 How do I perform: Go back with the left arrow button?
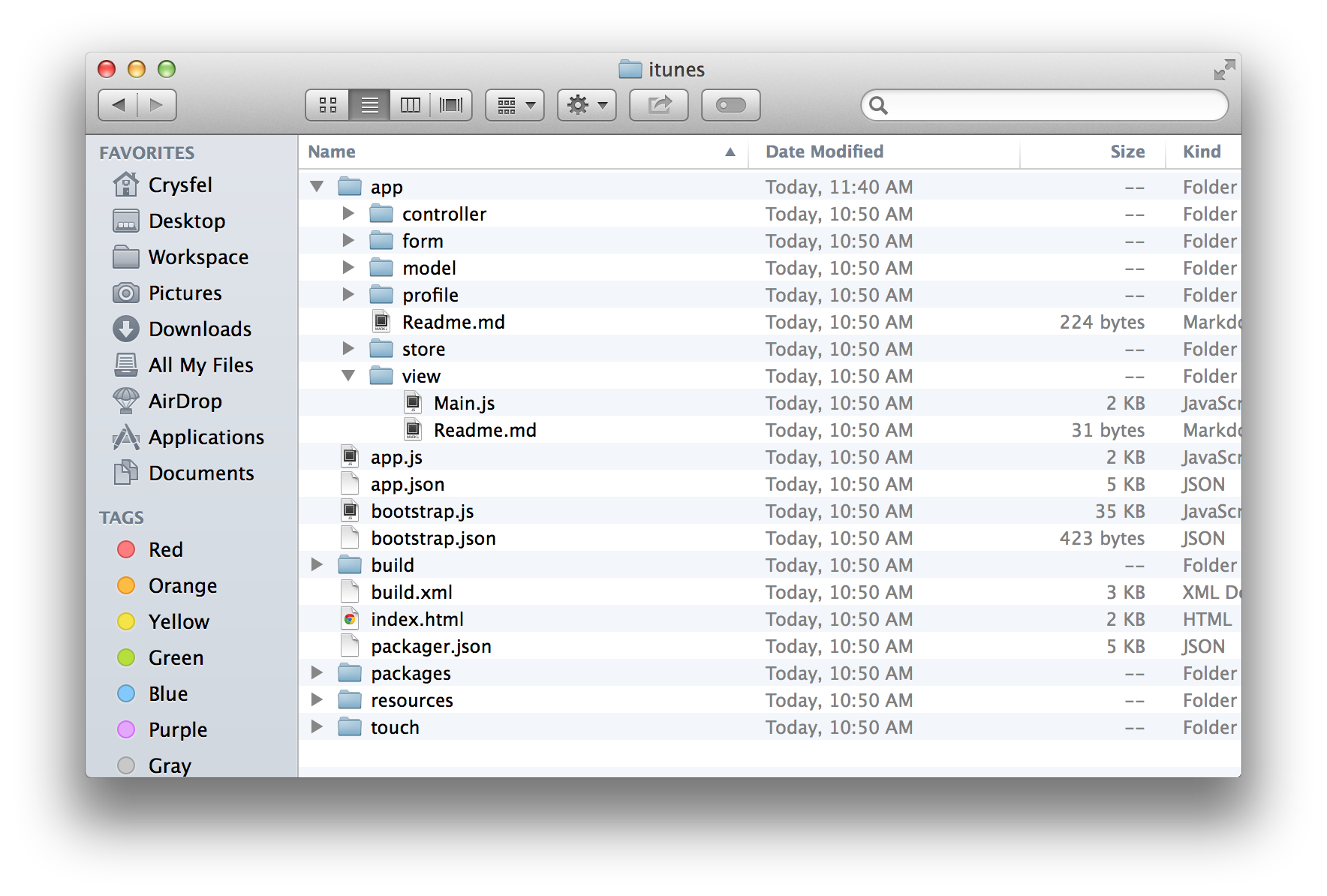click(118, 105)
